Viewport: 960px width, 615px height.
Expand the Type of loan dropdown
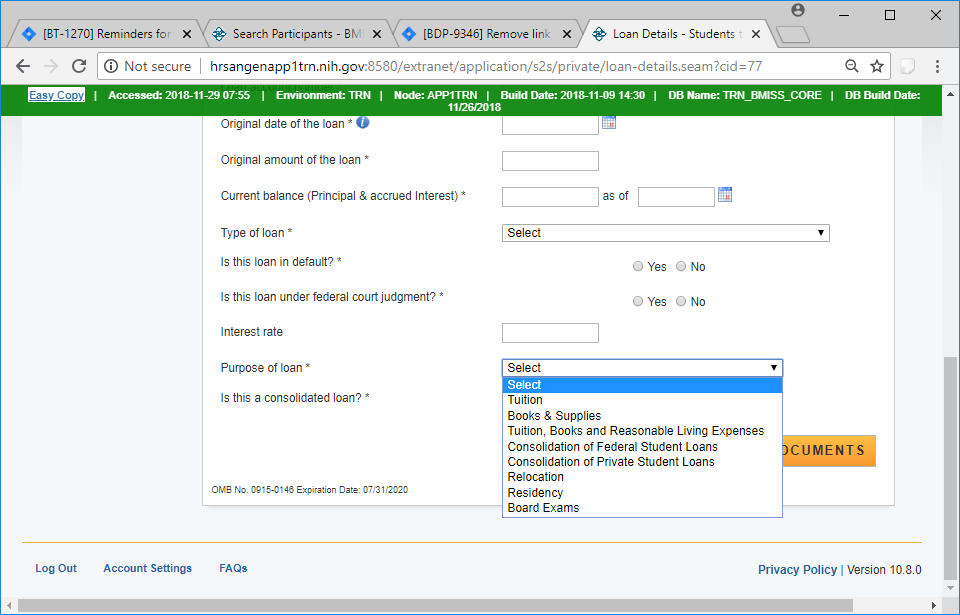[x=665, y=233]
